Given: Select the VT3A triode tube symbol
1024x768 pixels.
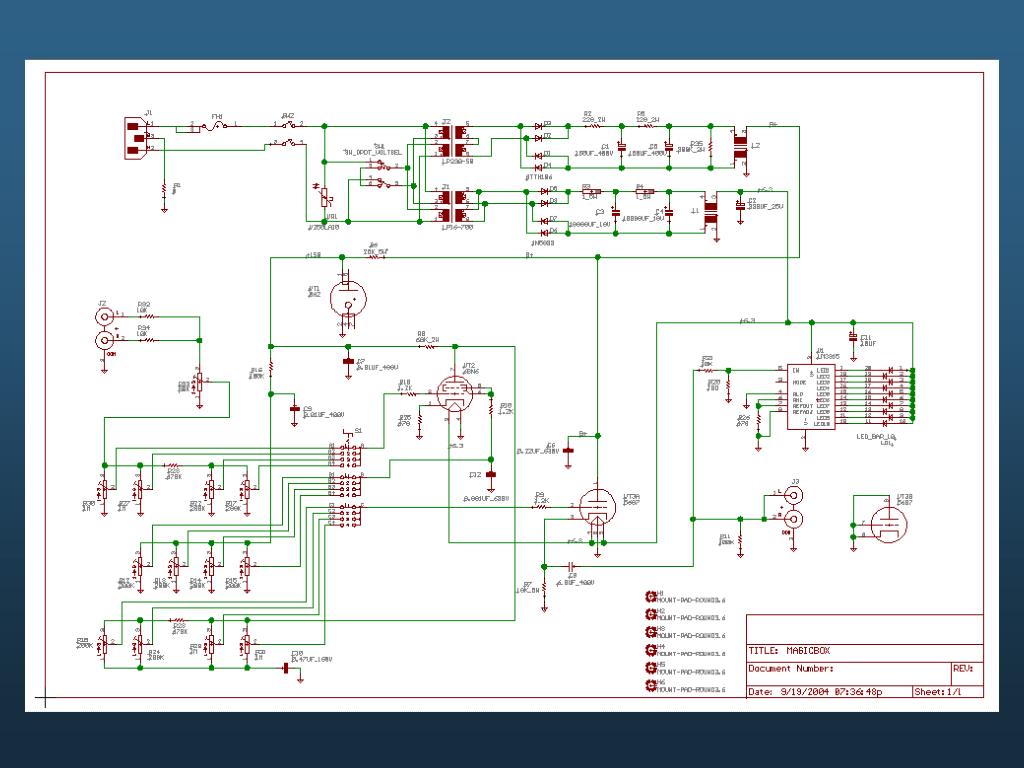Looking at the screenshot, I should [598, 506].
